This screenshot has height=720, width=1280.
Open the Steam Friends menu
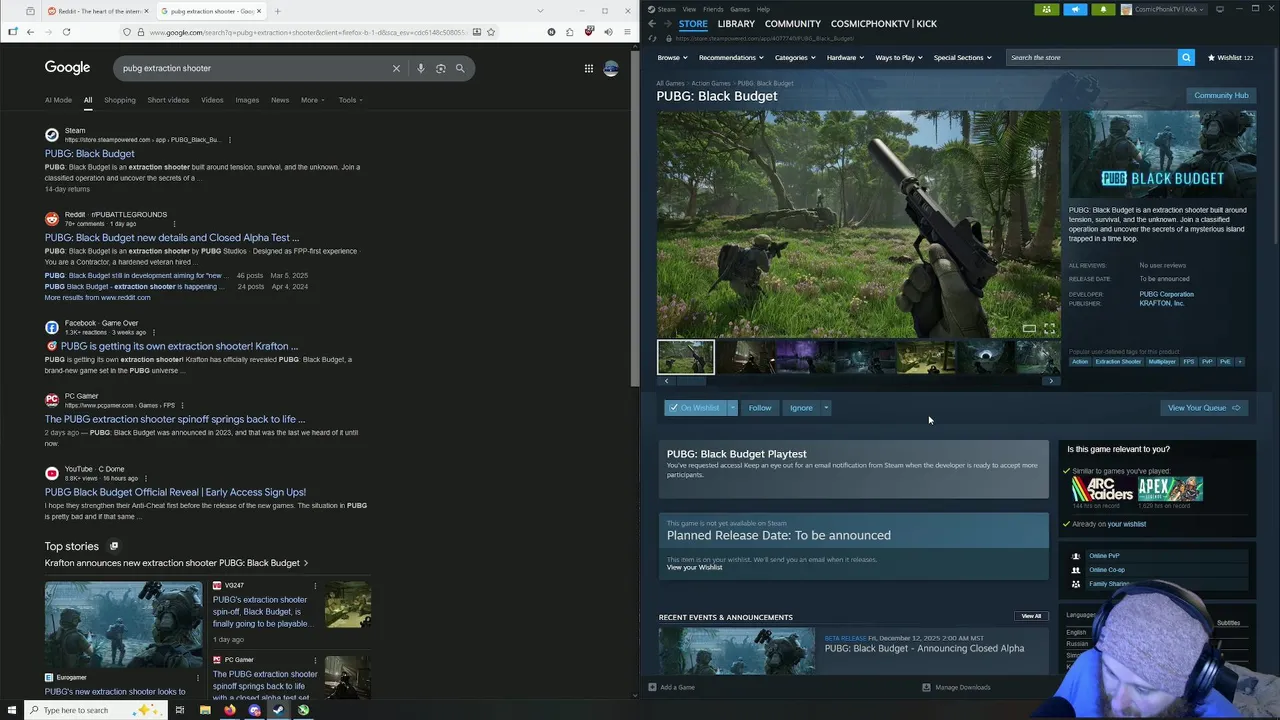(713, 9)
